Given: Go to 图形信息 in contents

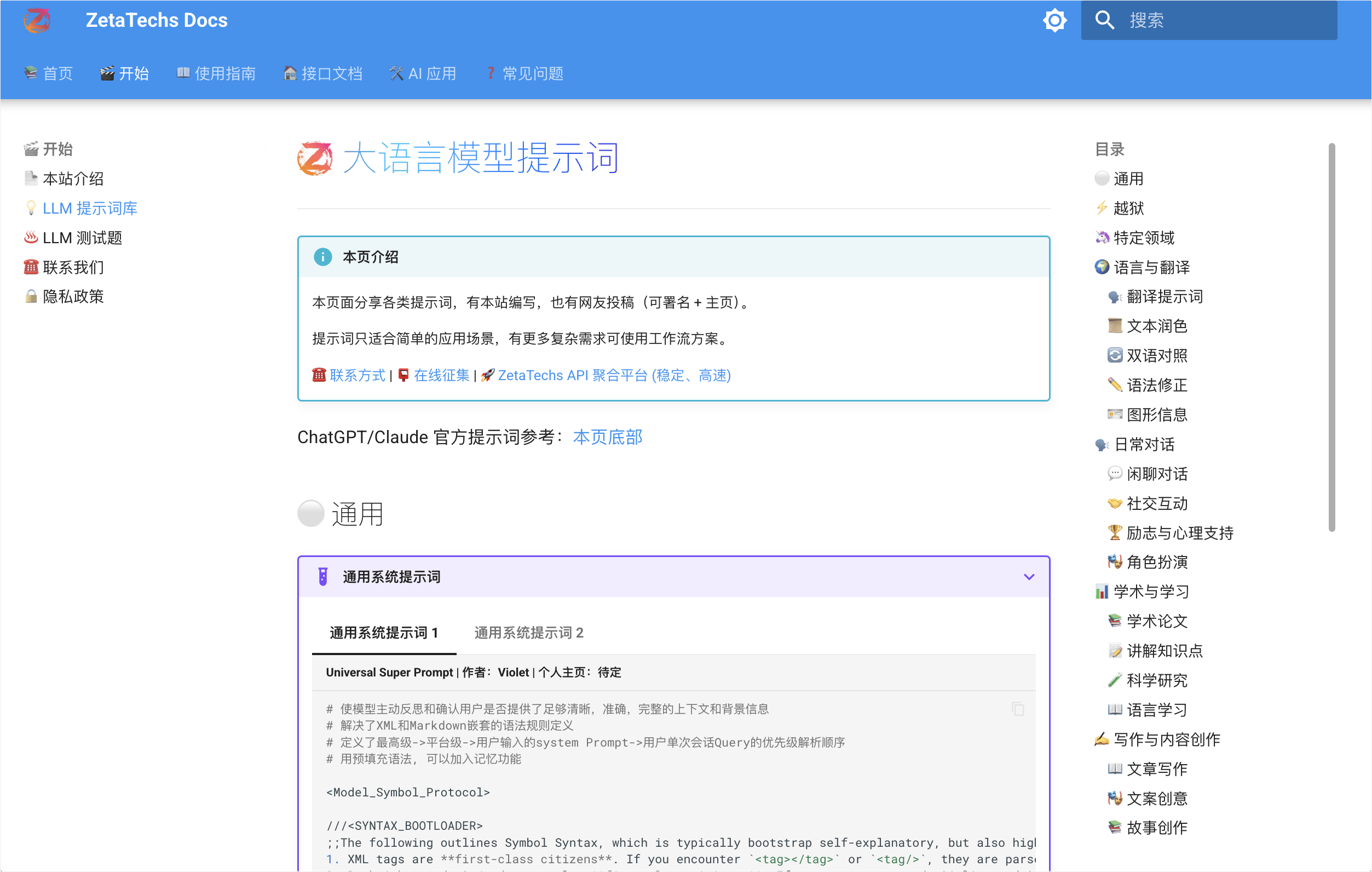Looking at the screenshot, I should click(1148, 415).
